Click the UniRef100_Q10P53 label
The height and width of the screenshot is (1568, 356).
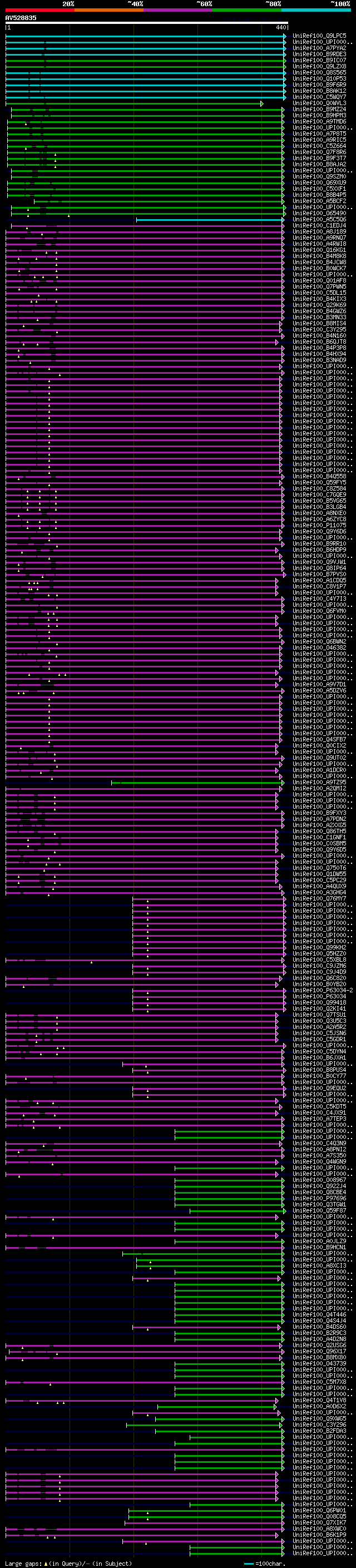(x=319, y=78)
